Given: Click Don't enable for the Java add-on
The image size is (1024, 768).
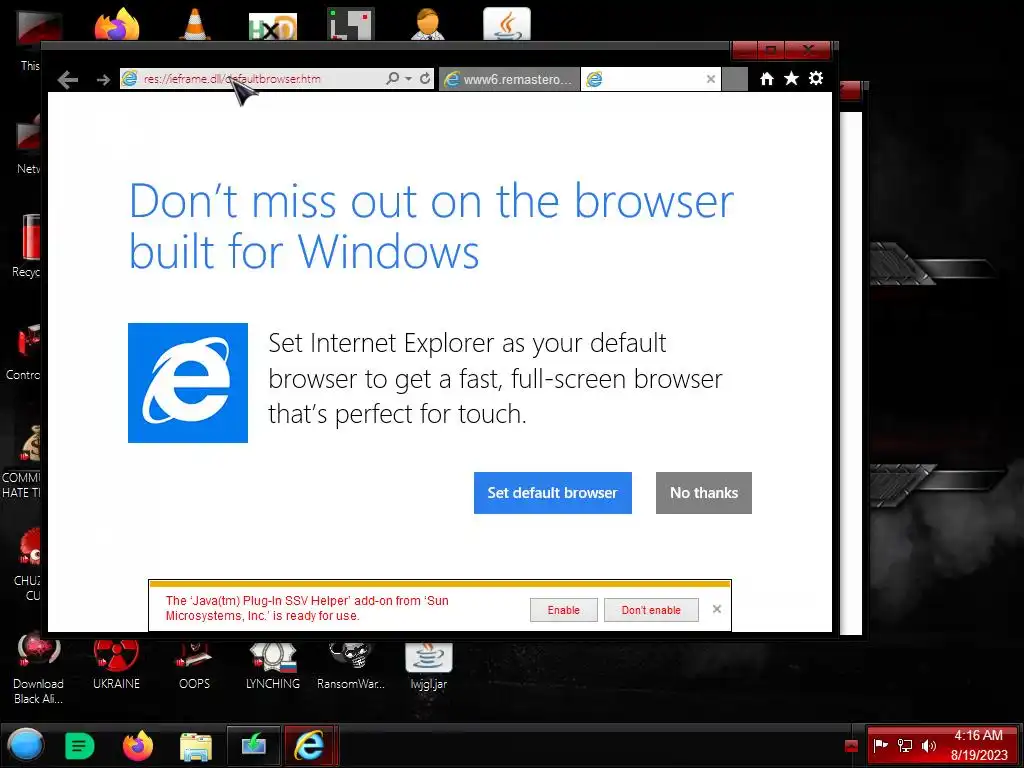Looking at the screenshot, I should click(651, 610).
